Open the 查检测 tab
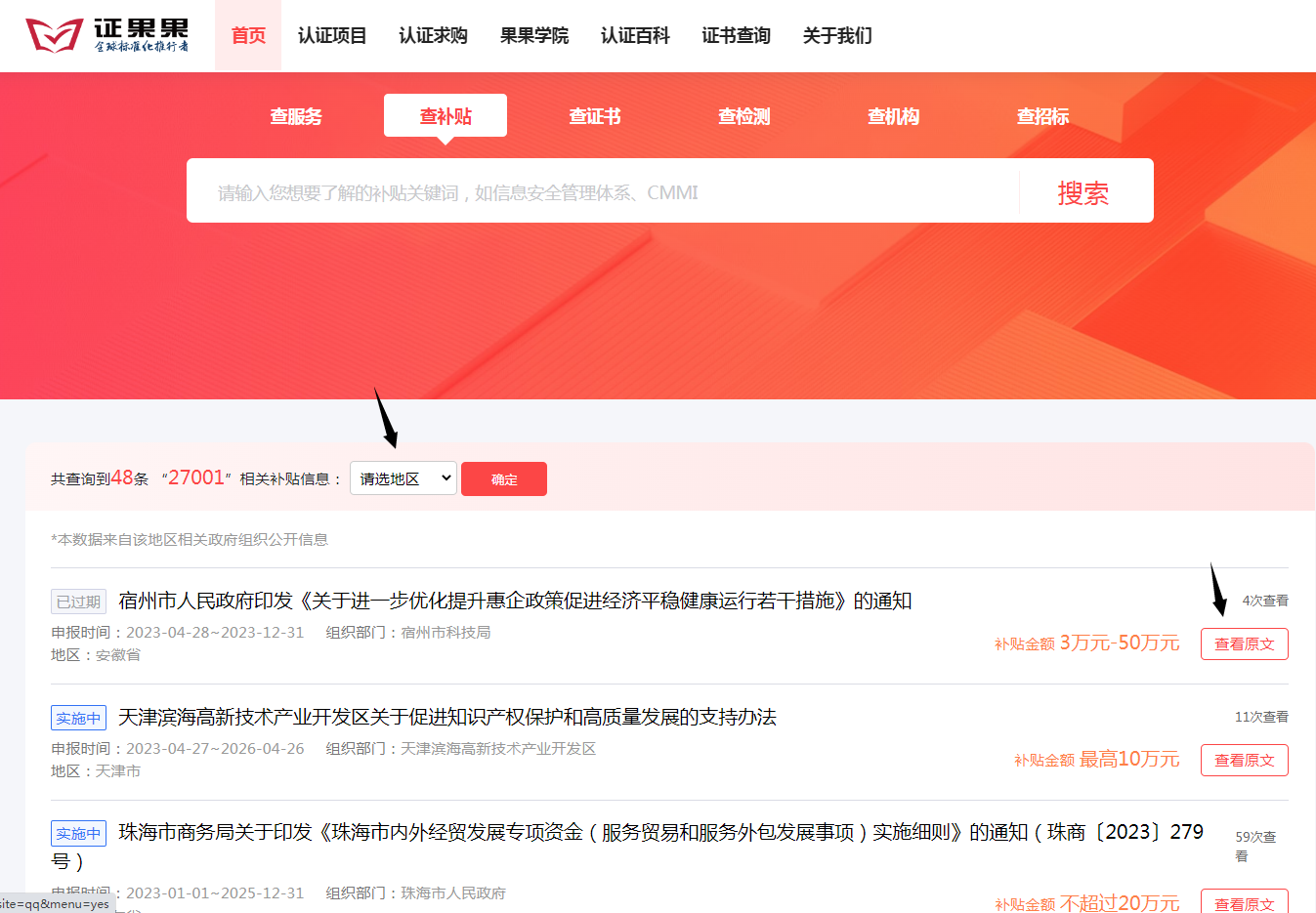Screen dimensions: 1316x913 (744, 116)
